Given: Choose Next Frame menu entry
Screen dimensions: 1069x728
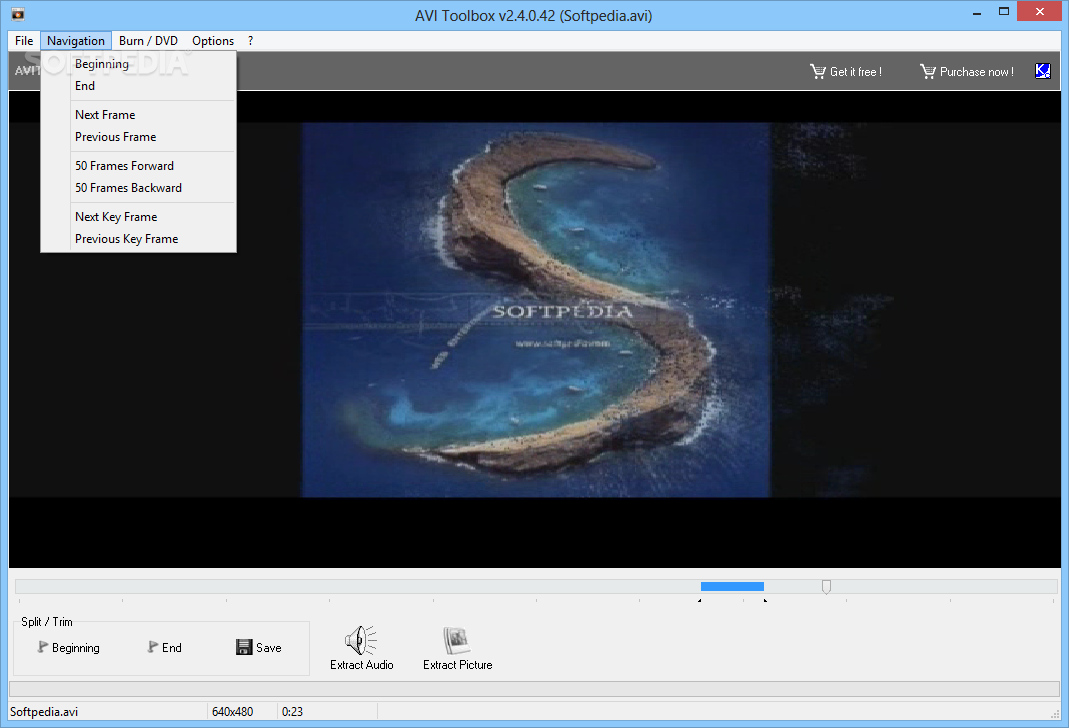Looking at the screenshot, I should pos(138,115).
